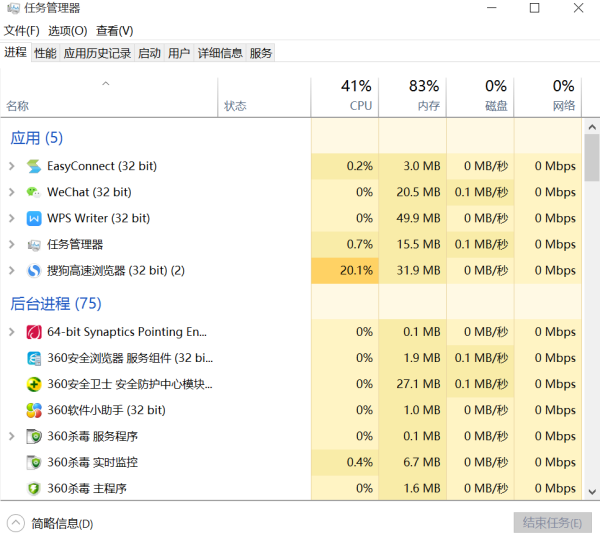Click the 360杀毒 主程序 shield icon
600x534 pixels.
pos(34,488)
